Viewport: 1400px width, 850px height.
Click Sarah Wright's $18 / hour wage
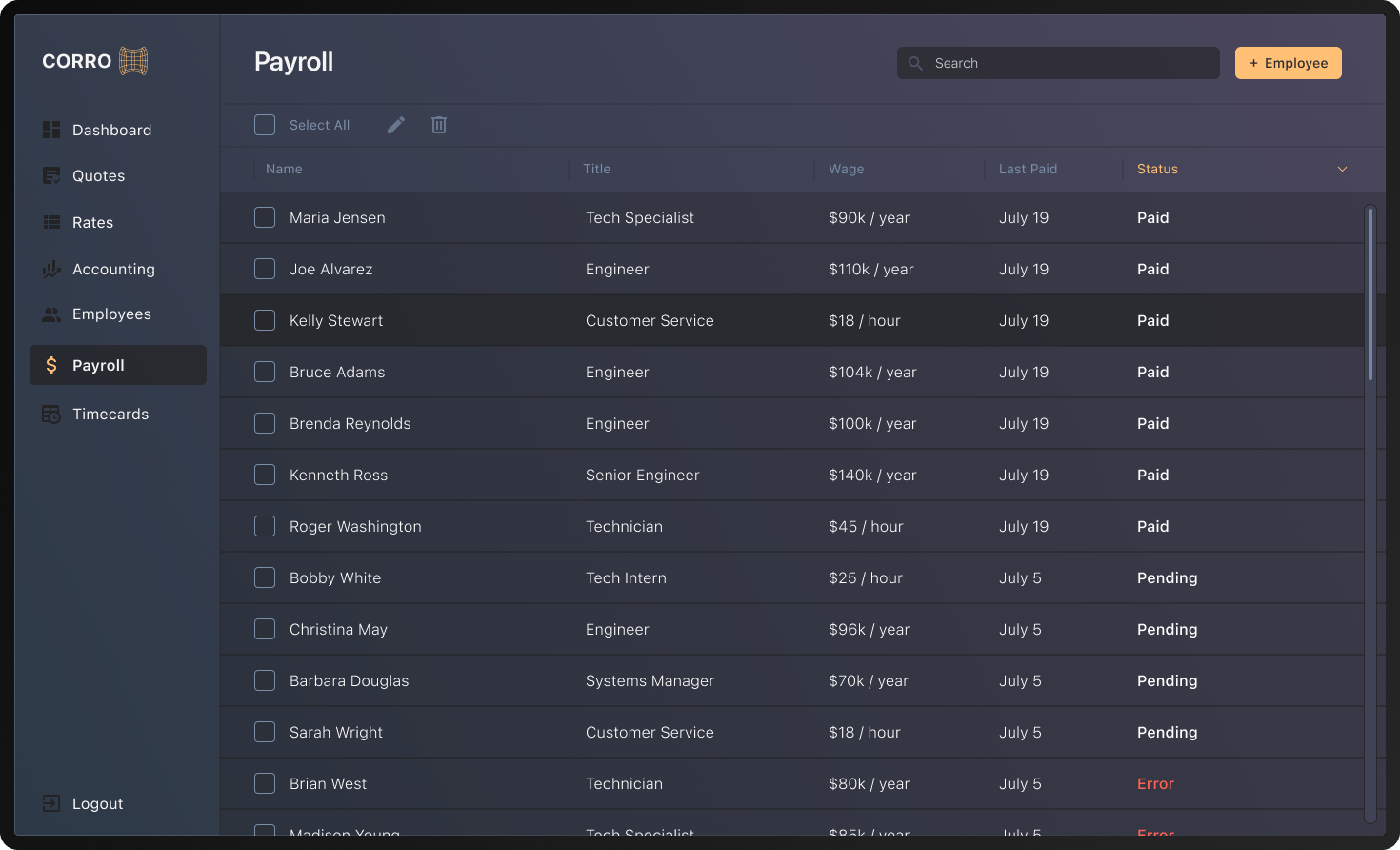[x=864, y=732]
